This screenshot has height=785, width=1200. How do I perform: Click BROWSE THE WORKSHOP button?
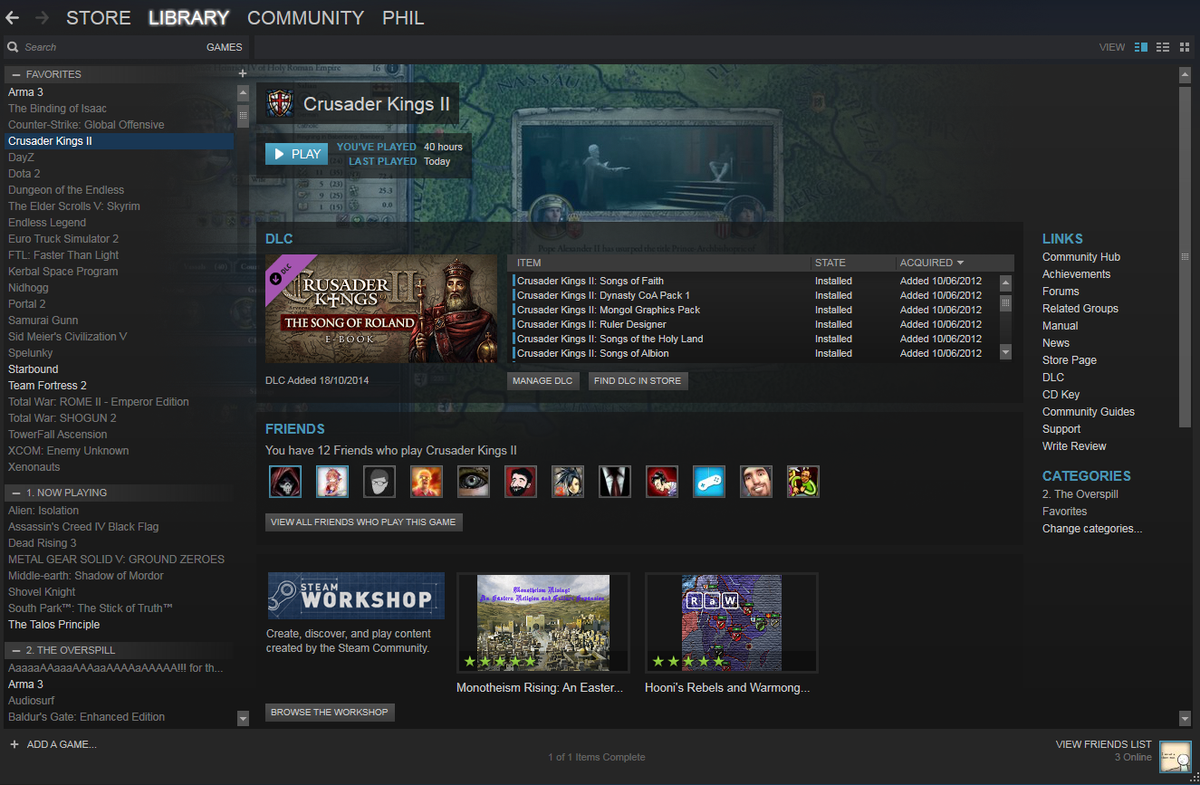click(x=330, y=712)
